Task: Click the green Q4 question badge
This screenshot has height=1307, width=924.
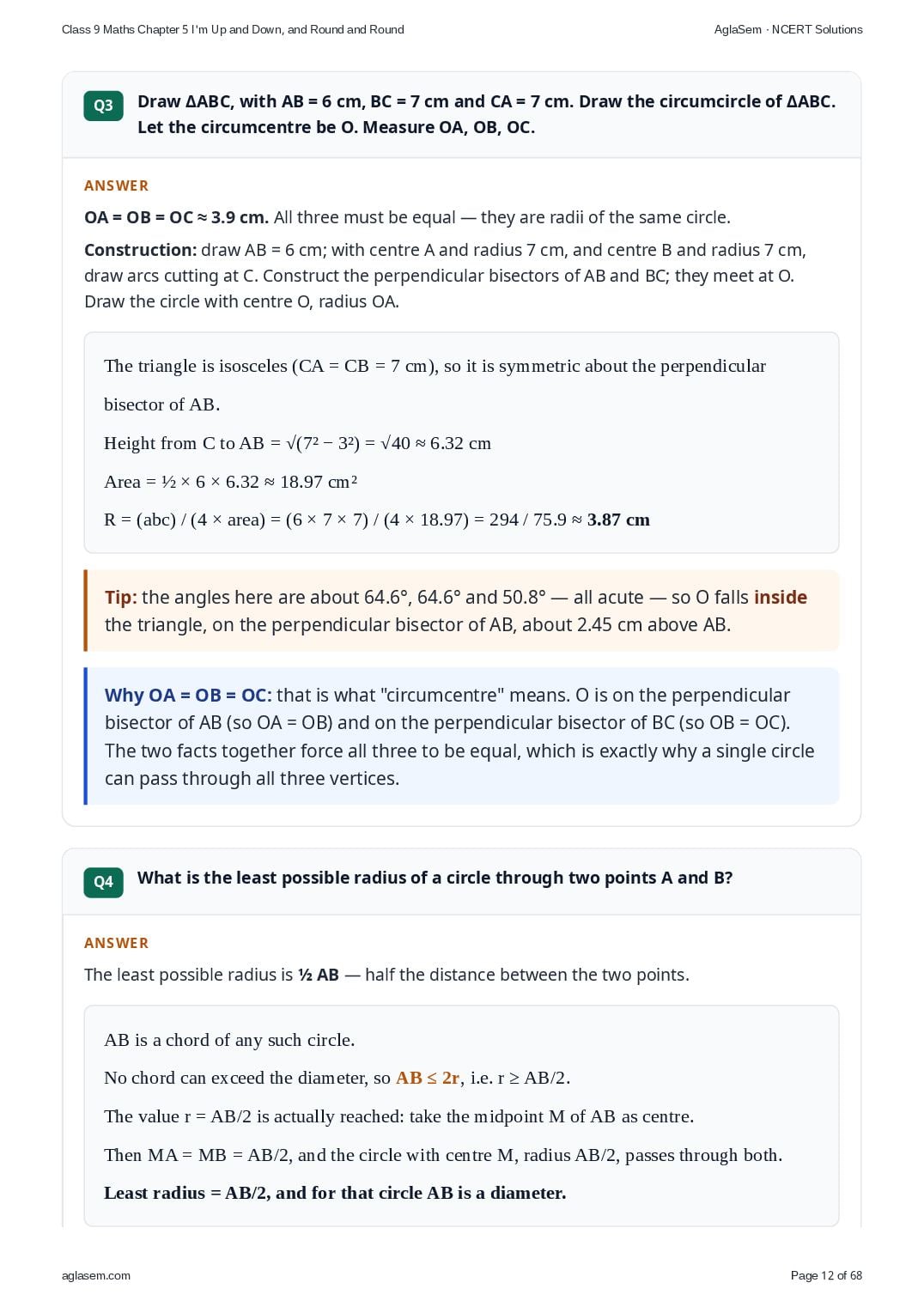Action: tap(103, 882)
